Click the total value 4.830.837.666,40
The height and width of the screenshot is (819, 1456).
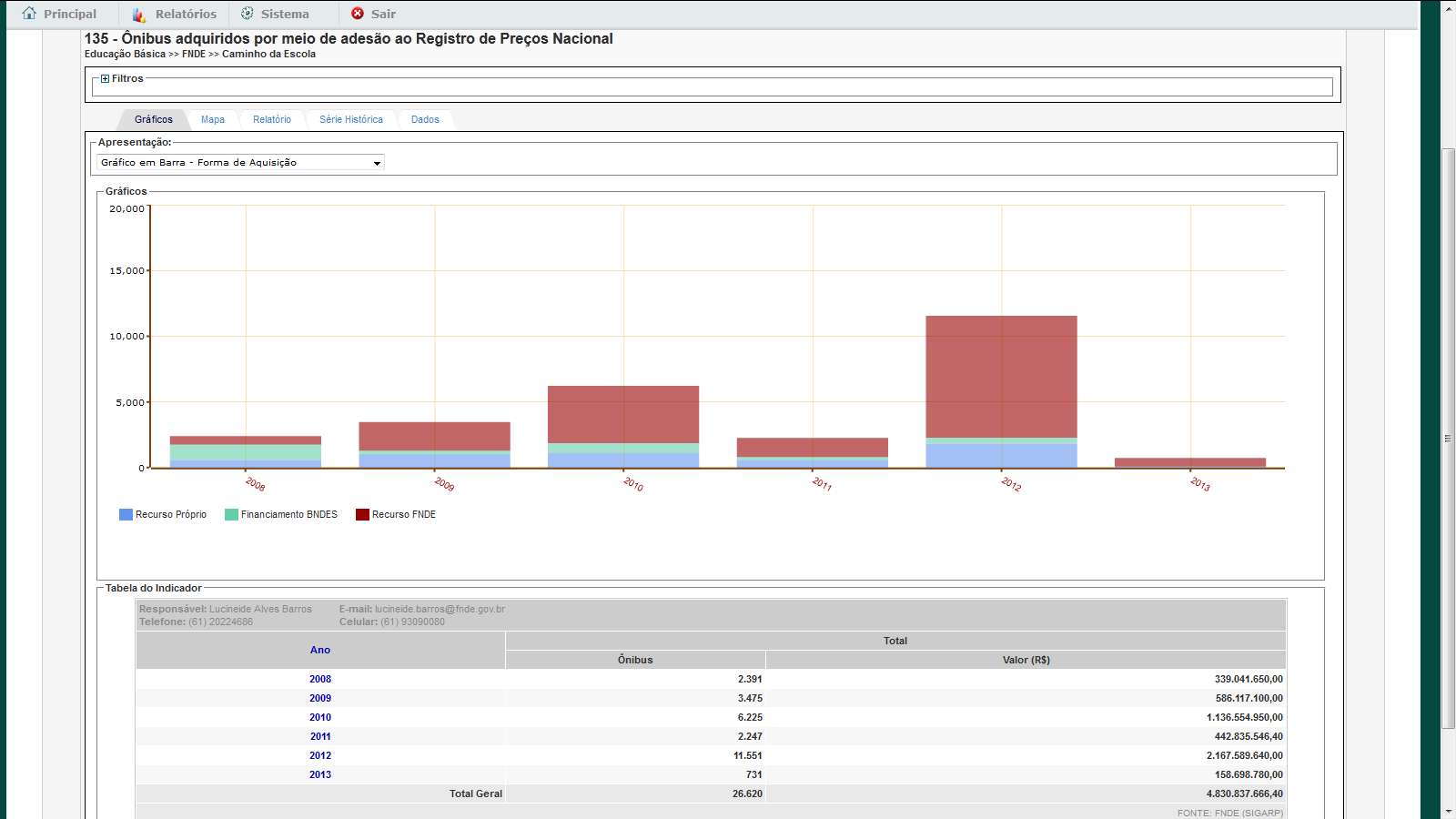click(x=1245, y=794)
